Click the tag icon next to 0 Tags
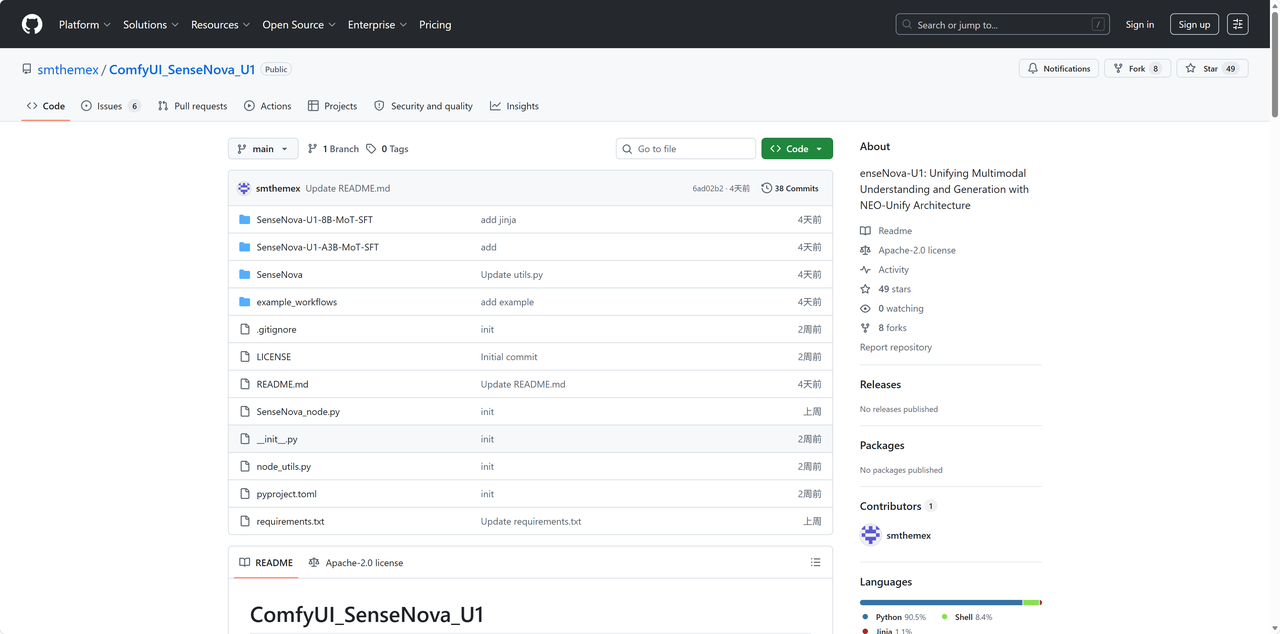 pos(371,149)
